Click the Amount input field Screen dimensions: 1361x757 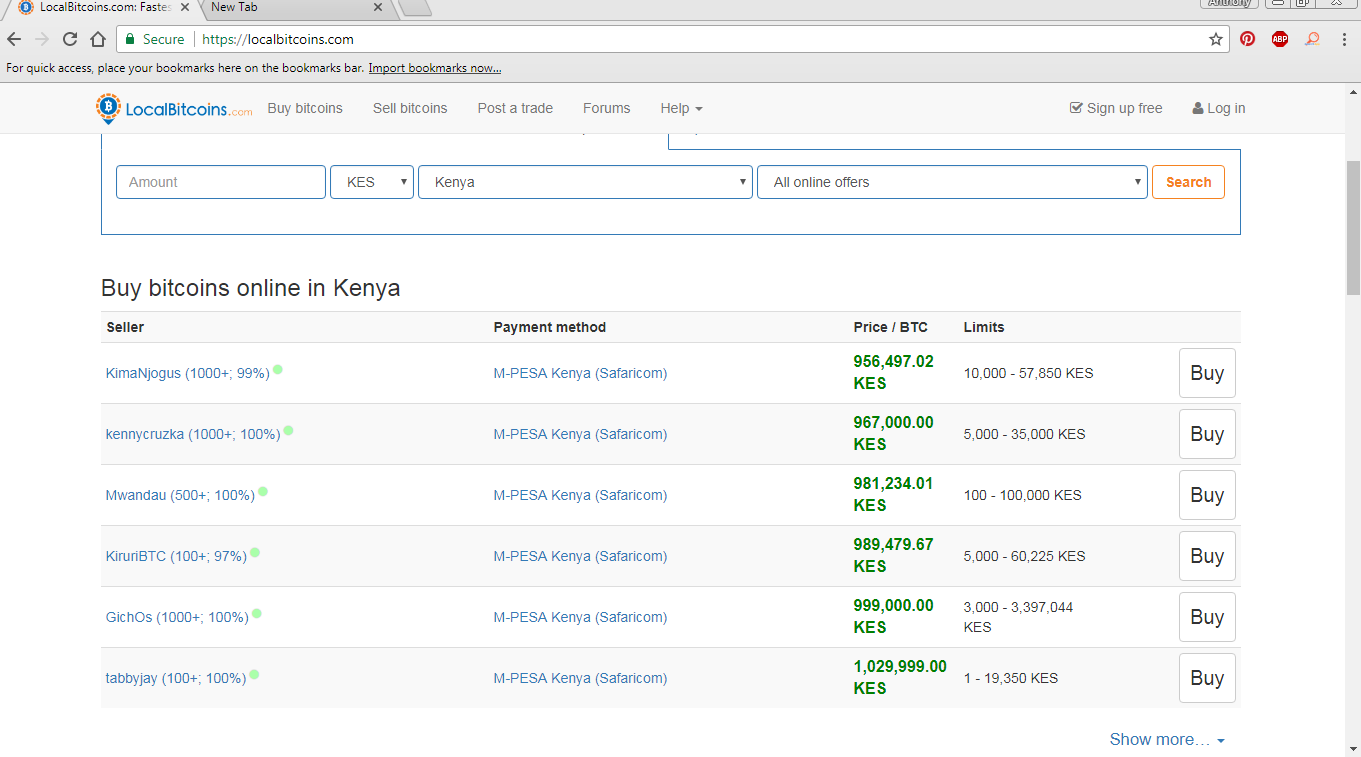221,182
